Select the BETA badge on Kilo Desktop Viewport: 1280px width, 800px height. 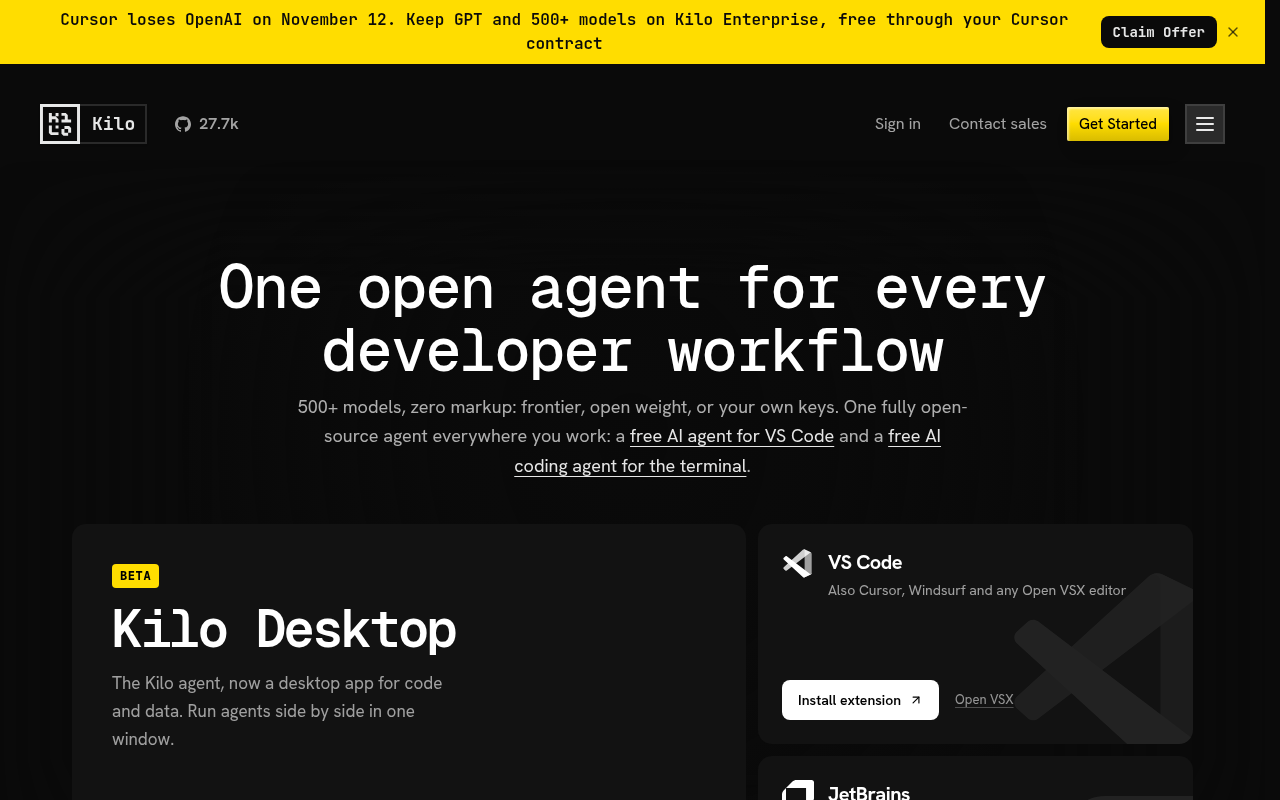tap(135, 576)
